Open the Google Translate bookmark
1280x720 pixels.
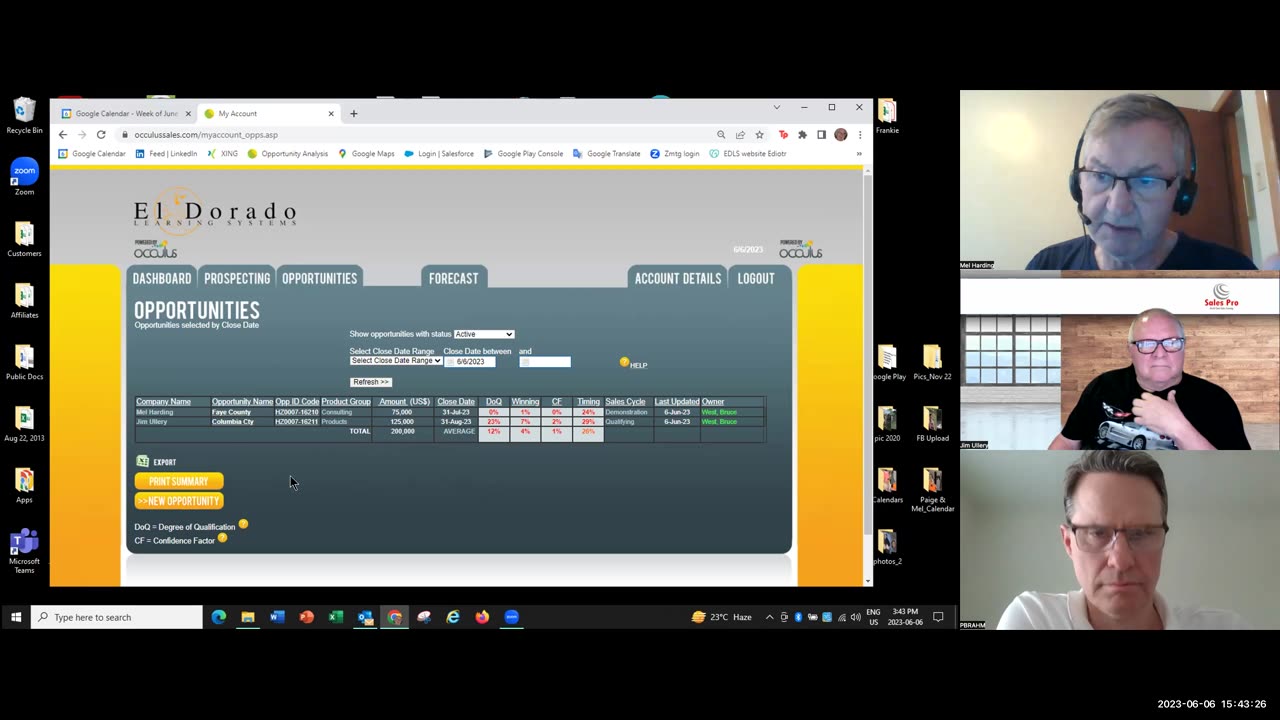click(x=606, y=154)
